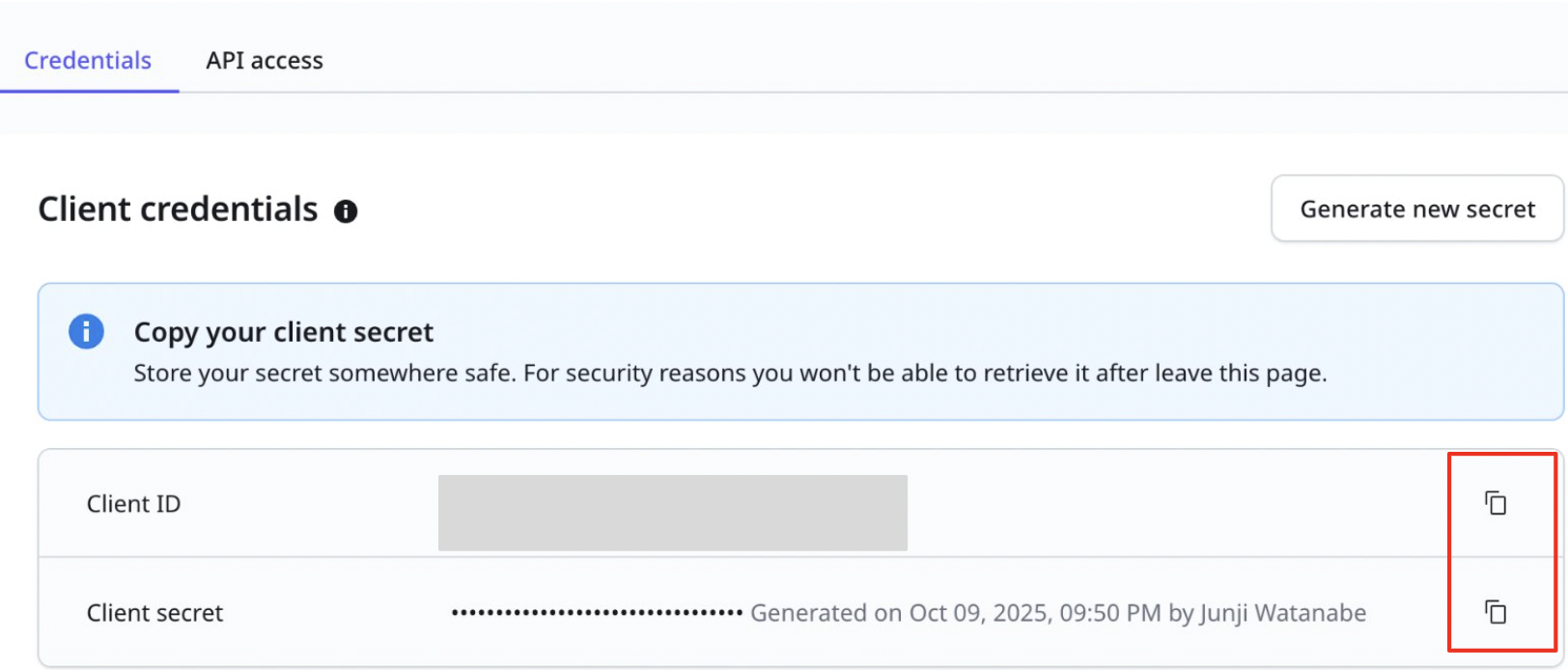Click the Generate new secret button
Screen dimensions: 1568x670
click(1416, 209)
